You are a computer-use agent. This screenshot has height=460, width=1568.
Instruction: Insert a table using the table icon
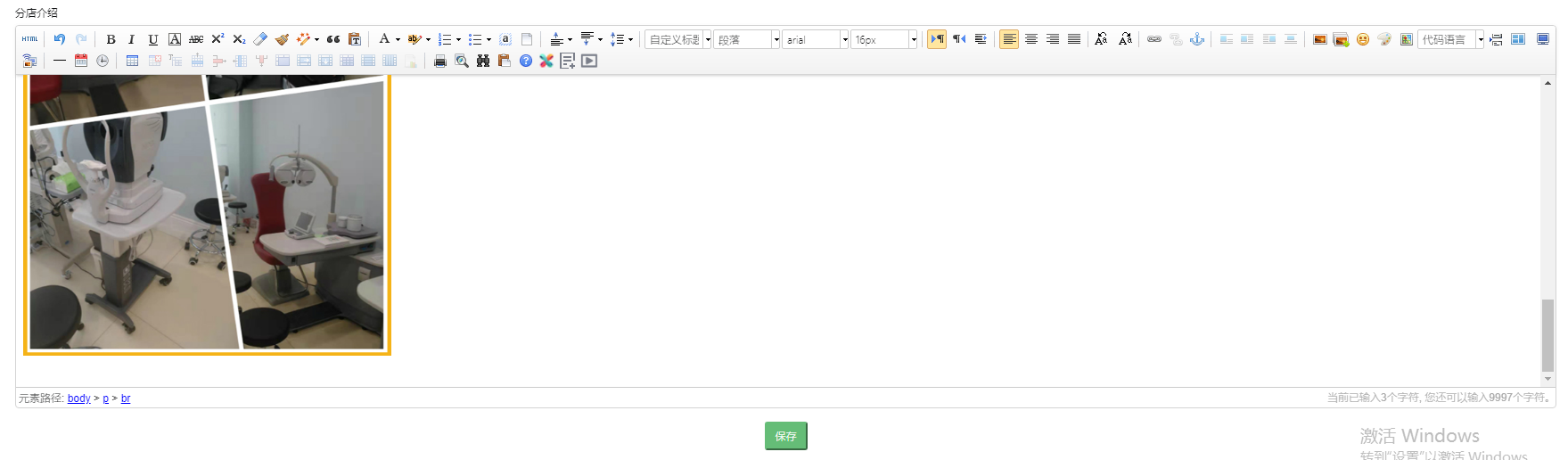pos(132,61)
